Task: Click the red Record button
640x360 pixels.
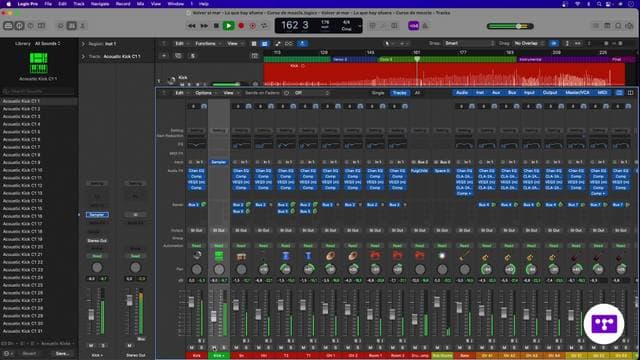Action: 241,26
